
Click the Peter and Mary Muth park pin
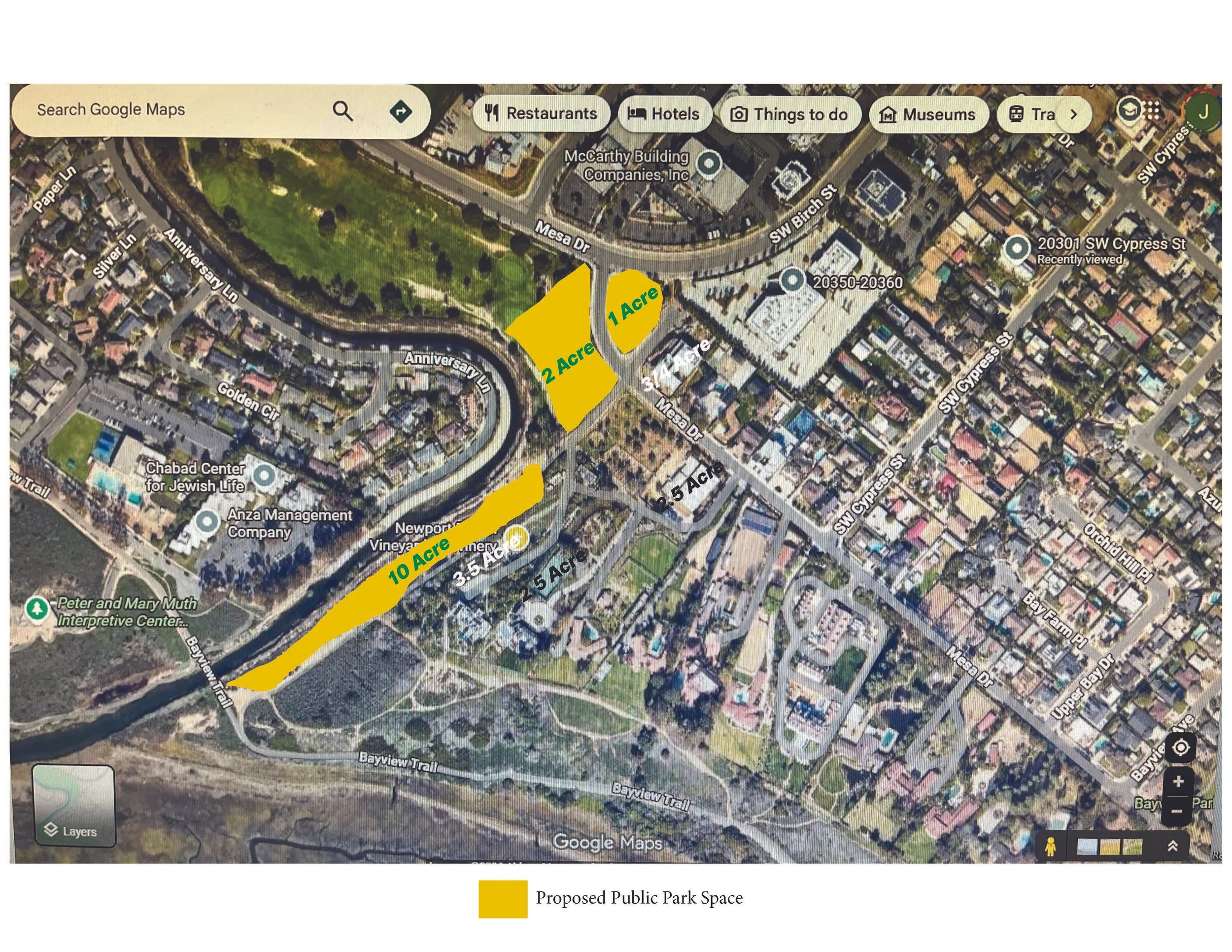[37, 609]
